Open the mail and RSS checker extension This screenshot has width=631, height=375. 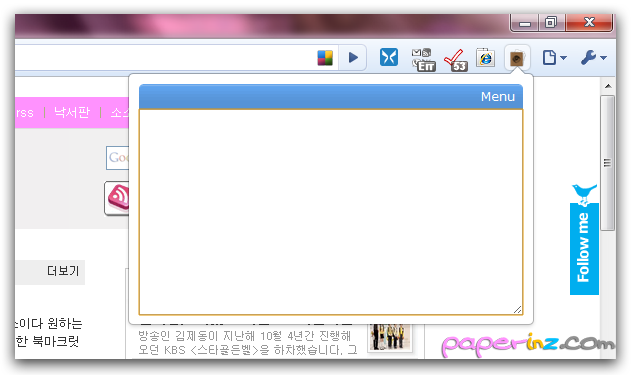pos(423,60)
